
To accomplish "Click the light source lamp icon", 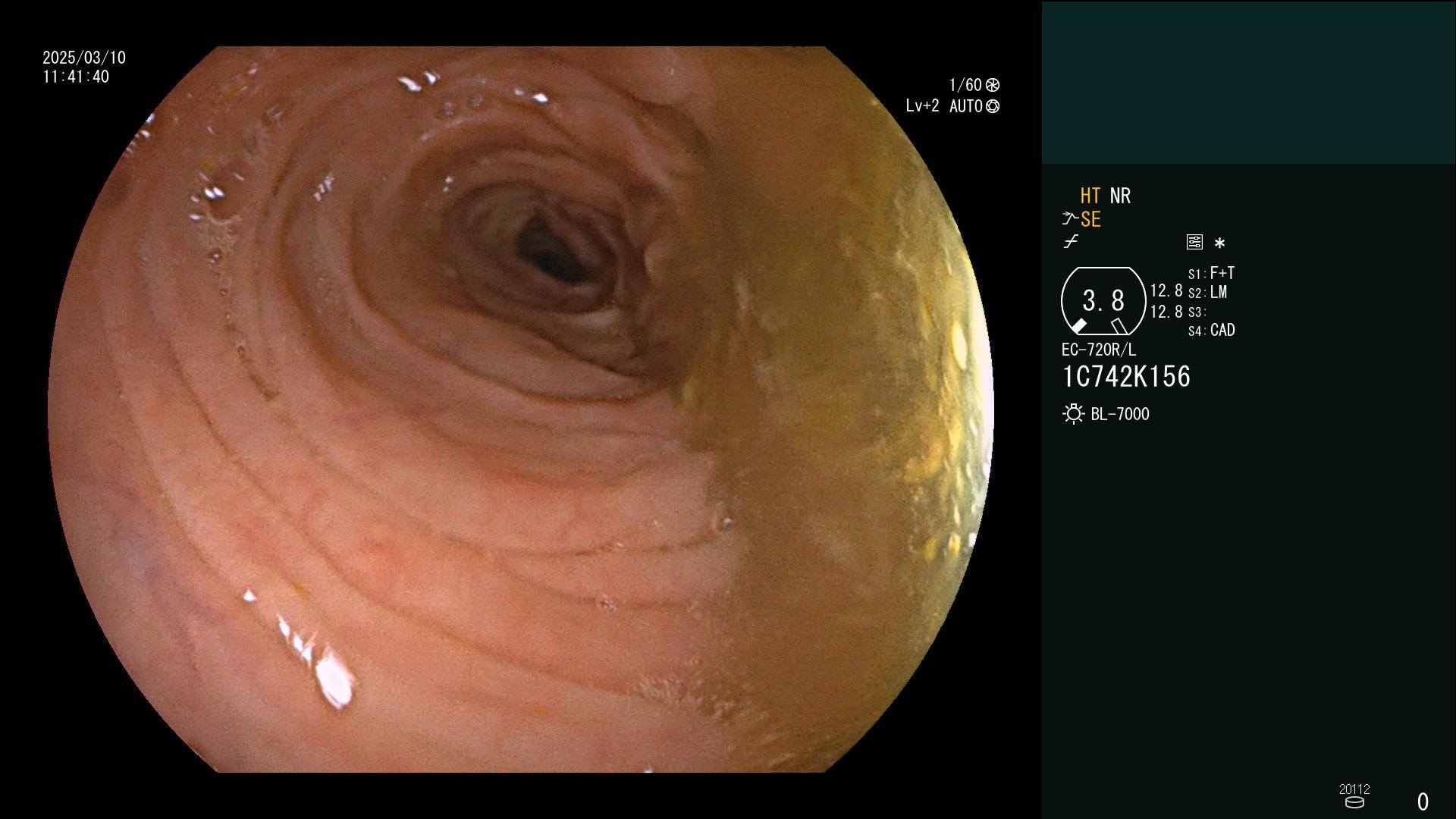I will pos(1074,414).
